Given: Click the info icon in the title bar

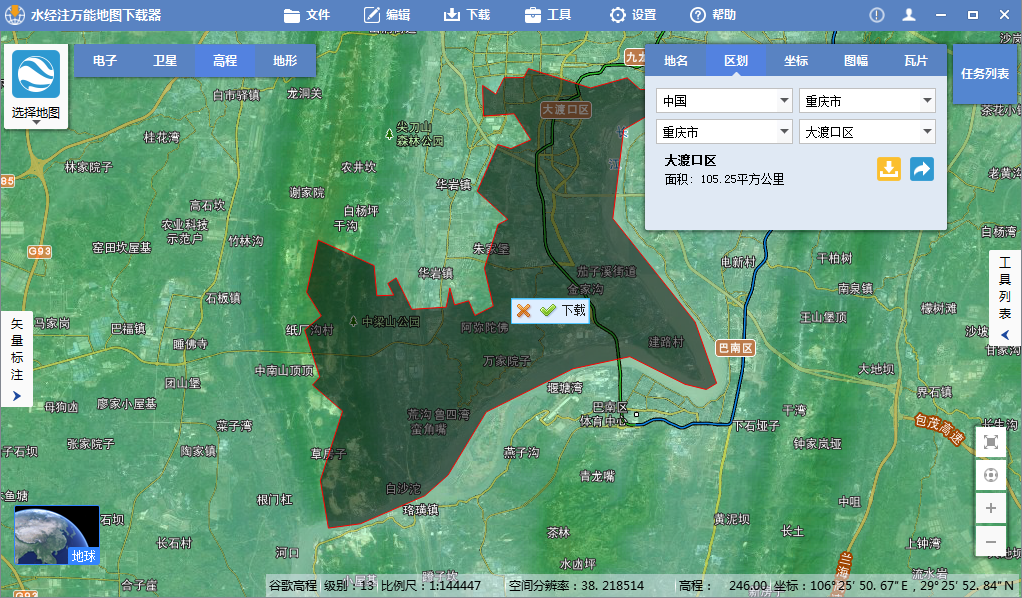Looking at the screenshot, I should coord(877,15).
